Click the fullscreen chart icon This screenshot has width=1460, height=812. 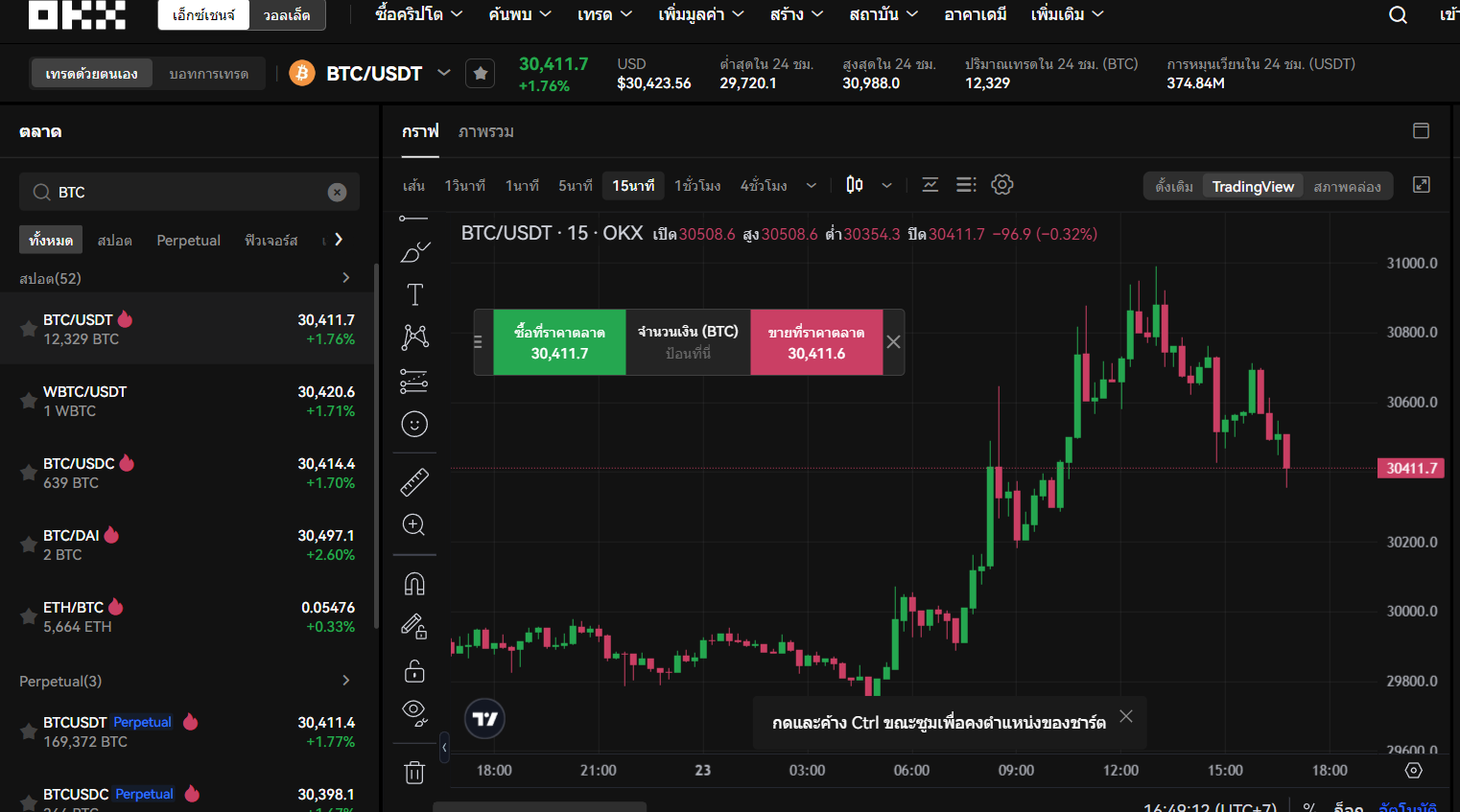coord(1422,185)
